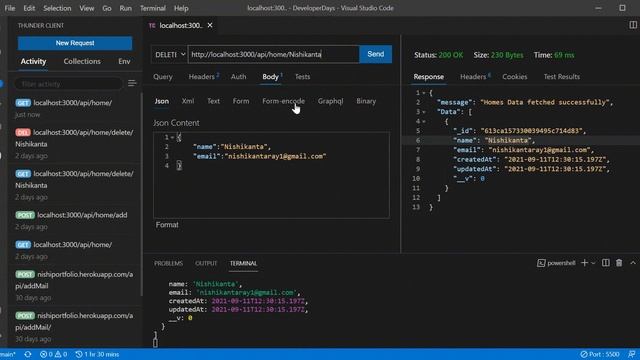Open the Run menu
Image resolution: width=640 pixels, height=360 pixels.
click(x=125, y=8)
